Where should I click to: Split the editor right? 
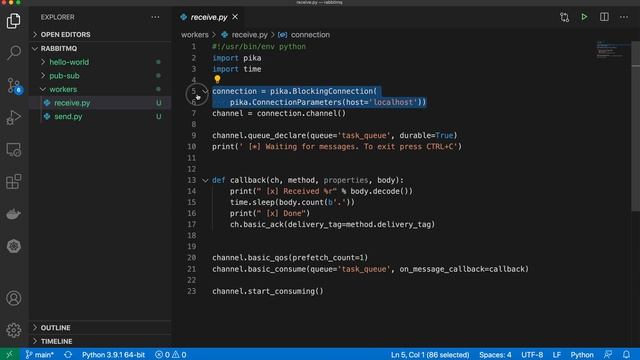(604, 17)
